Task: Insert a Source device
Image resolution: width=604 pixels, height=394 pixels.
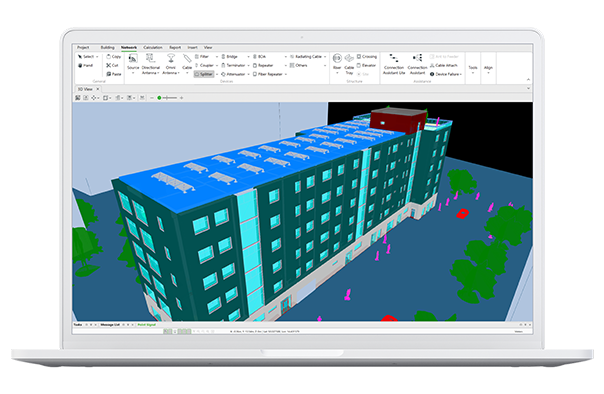Action: pos(133,62)
